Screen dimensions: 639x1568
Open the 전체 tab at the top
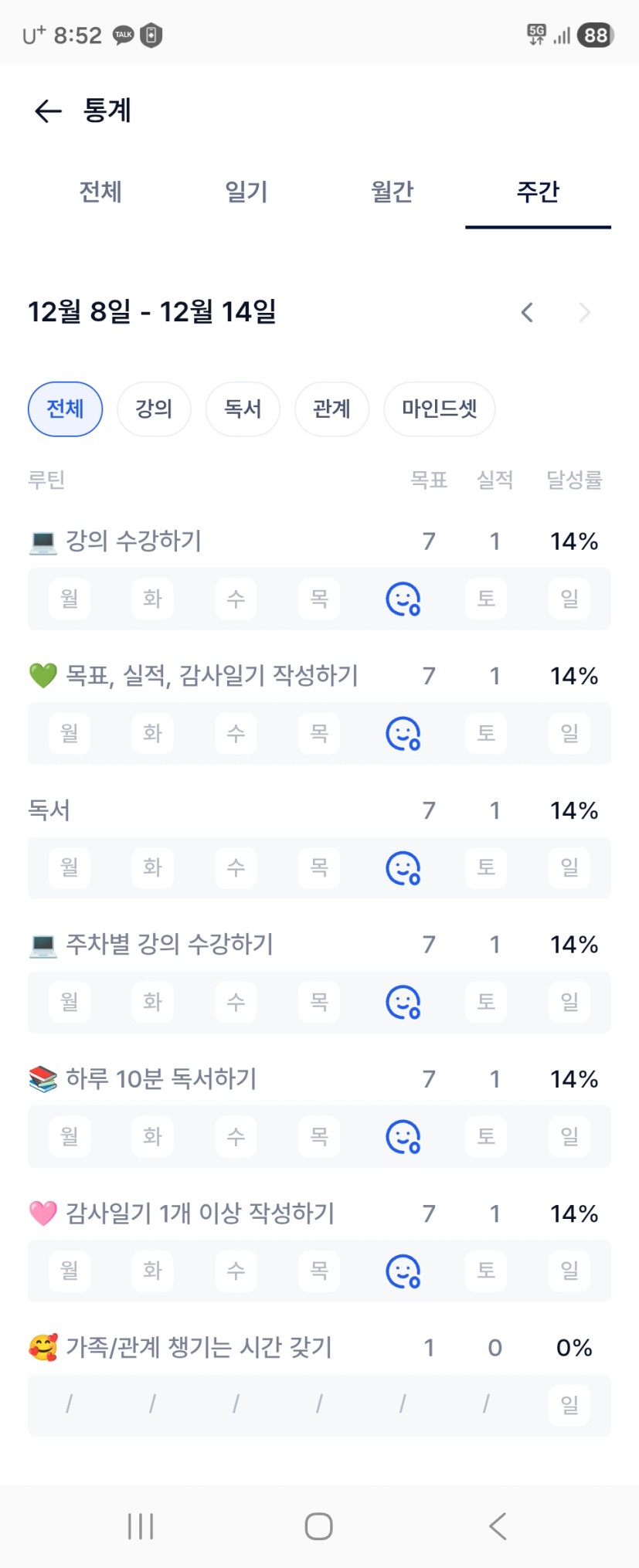click(100, 192)
